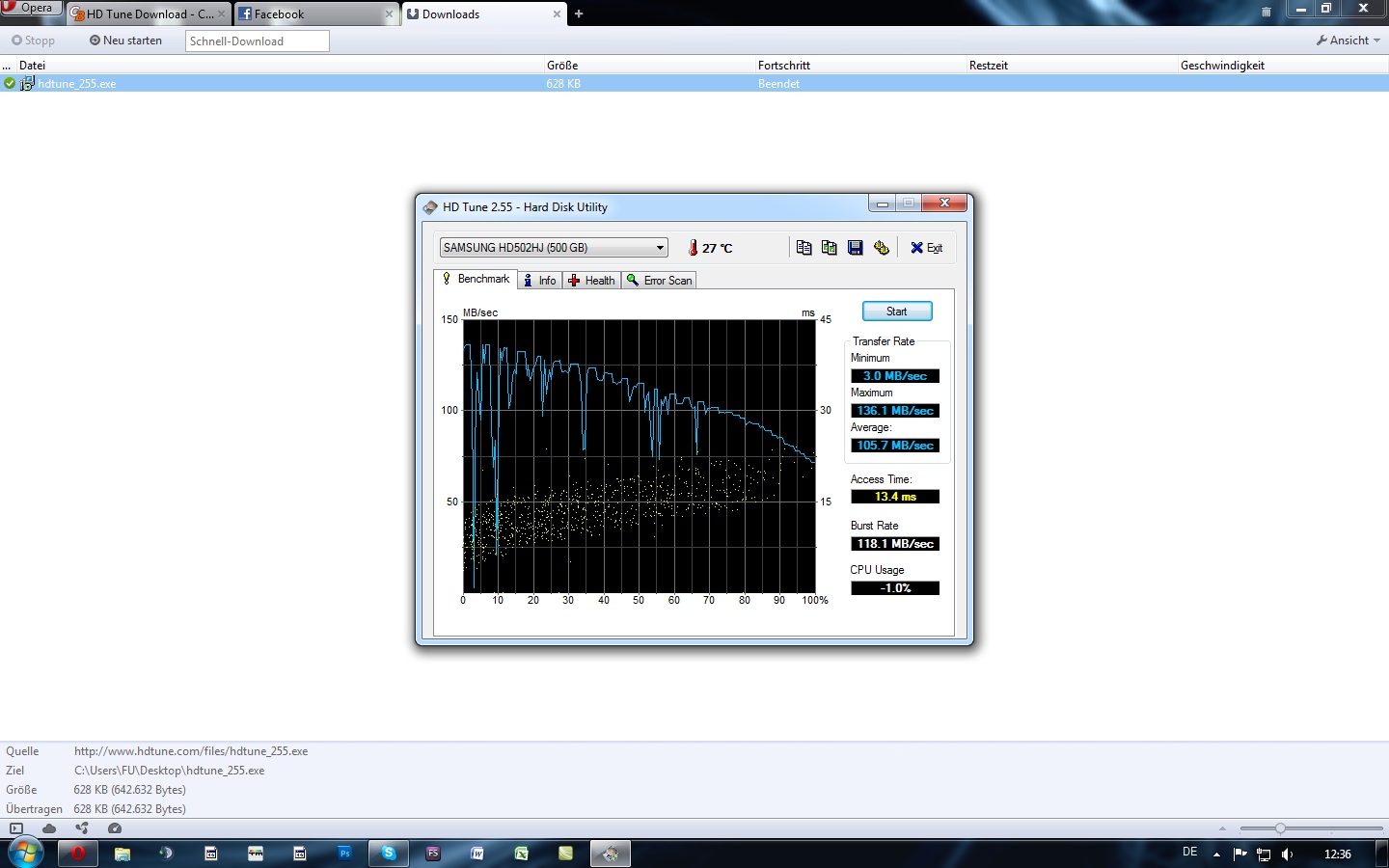Sort downloads by Datei column
Screen dimensions: 1389x868
point(280,66)
